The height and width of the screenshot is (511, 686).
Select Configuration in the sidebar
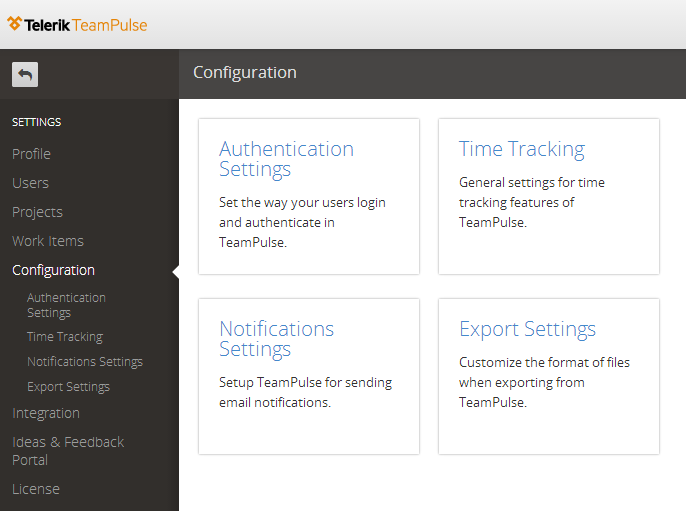[53, 270]
